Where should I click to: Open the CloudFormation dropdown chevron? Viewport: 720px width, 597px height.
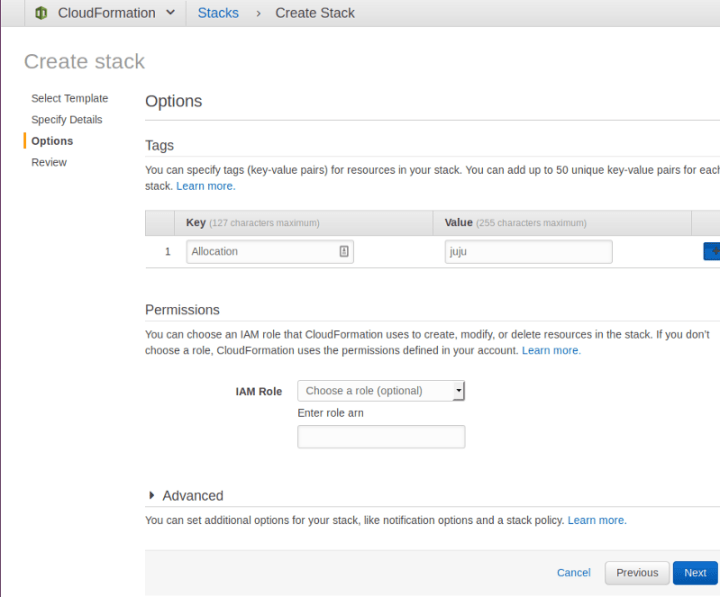click(170, 12)
